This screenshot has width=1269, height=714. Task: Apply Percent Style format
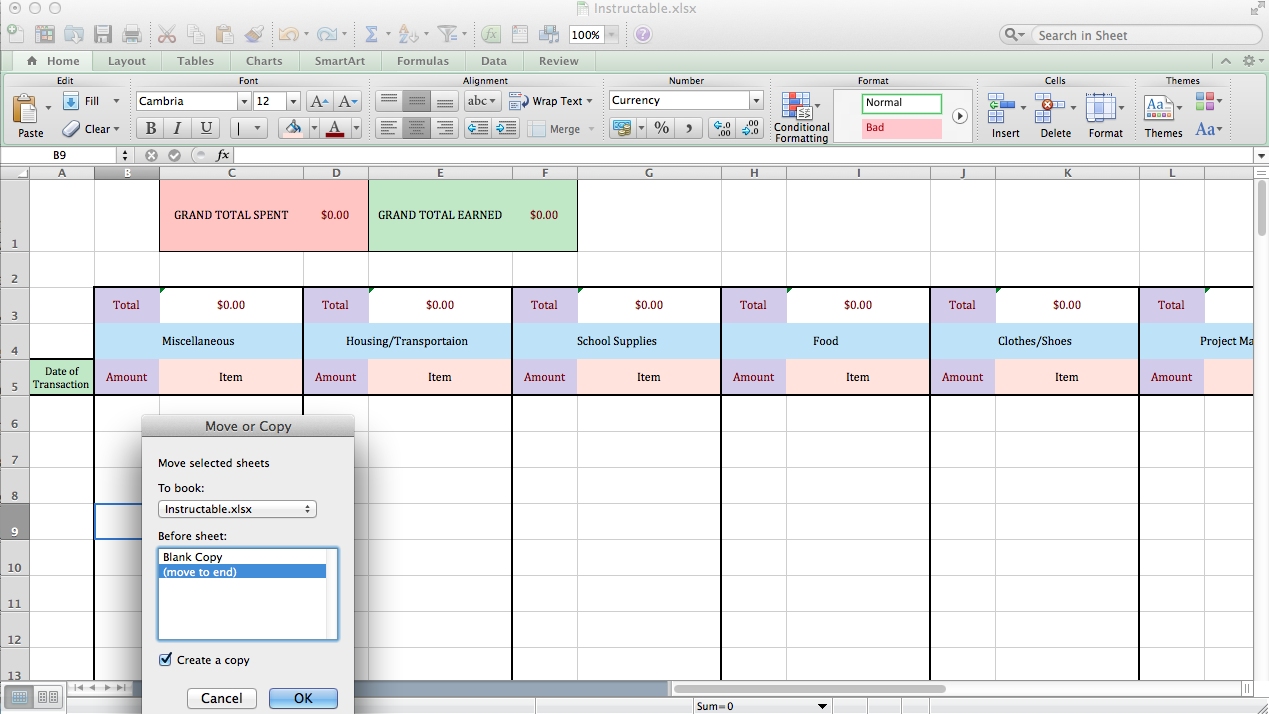click(x=662, y=128)
